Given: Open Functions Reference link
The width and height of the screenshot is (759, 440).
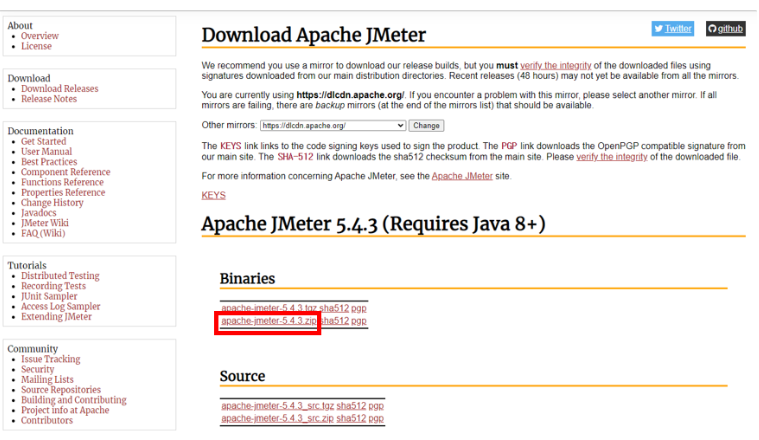Looking at the screenshot, I should point(62,182).
